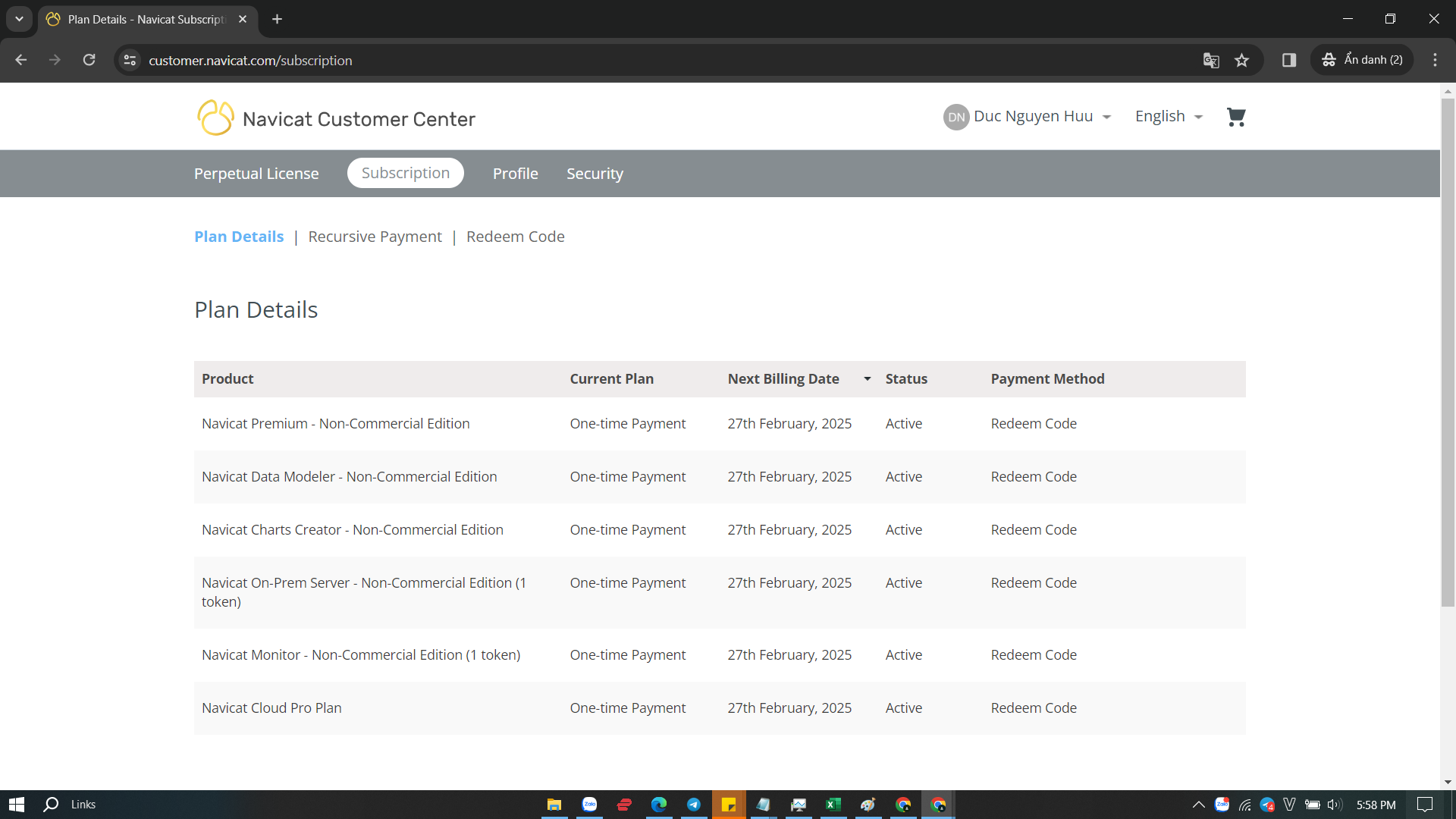Bookmark this page with the star icon

click(x=1241, y=60)
